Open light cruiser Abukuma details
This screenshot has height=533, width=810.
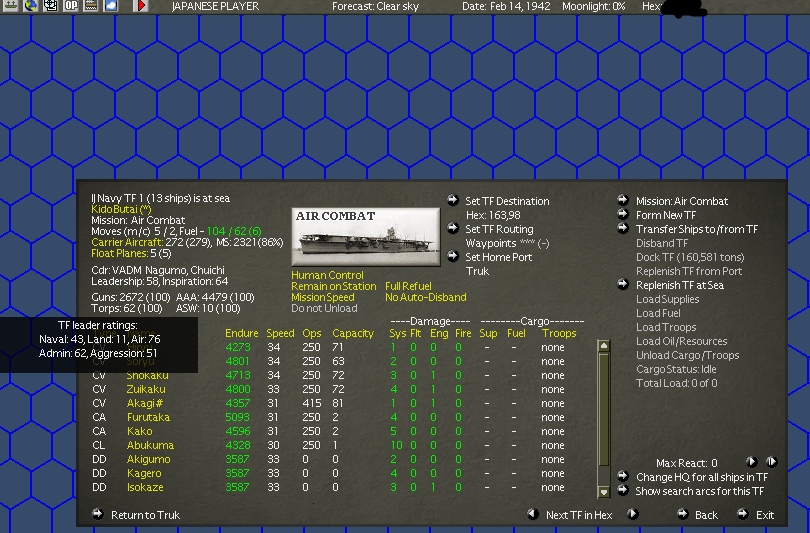pos(150,445)
